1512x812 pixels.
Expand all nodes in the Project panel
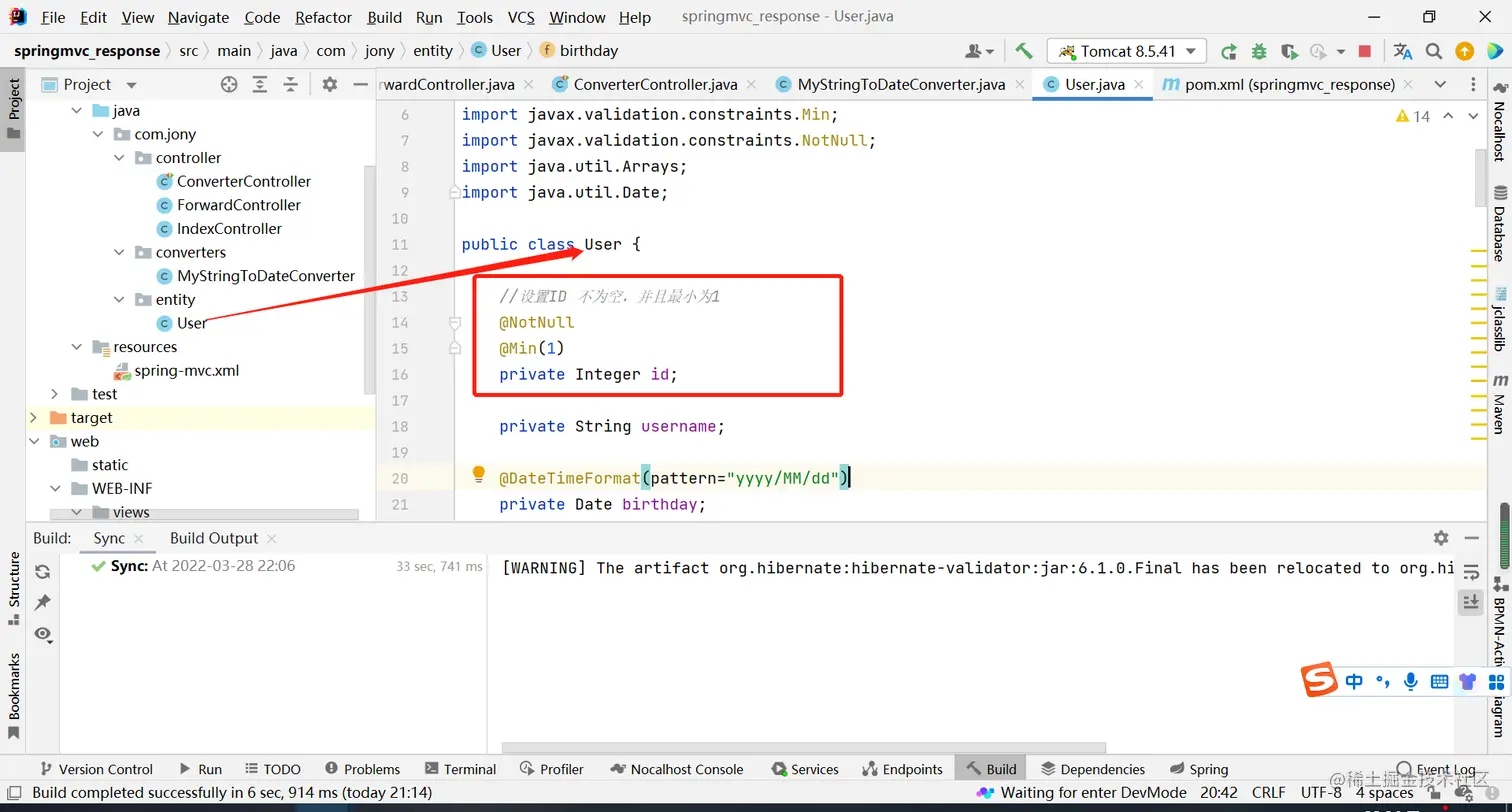coord(260,85)
